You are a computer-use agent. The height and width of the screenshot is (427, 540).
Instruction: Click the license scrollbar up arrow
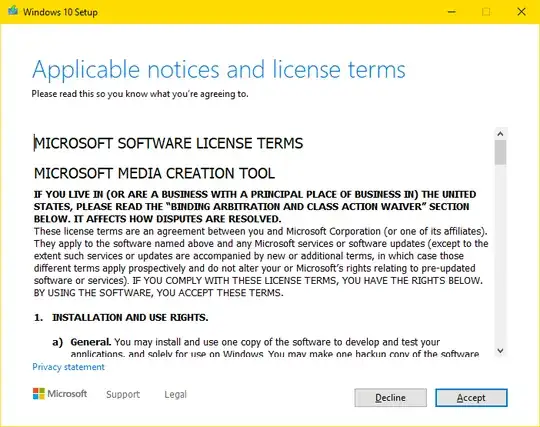pyautogui.click(x=500, y=134)
